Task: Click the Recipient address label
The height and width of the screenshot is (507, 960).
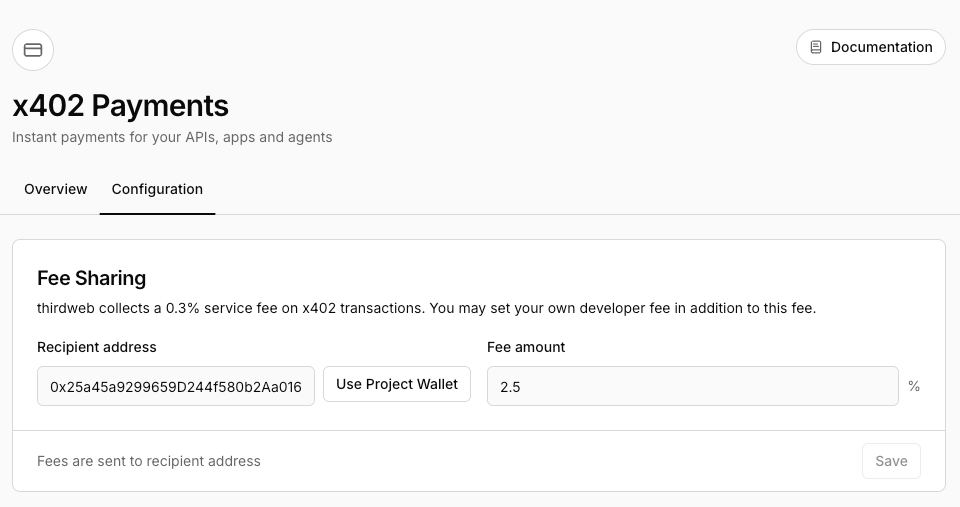Action: coord(97,347)
